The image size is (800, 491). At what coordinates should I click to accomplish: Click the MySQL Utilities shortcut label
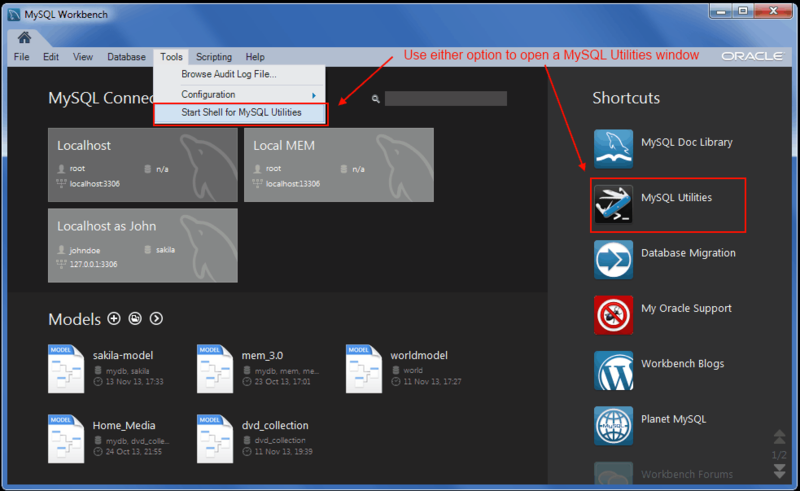(676, 198)
